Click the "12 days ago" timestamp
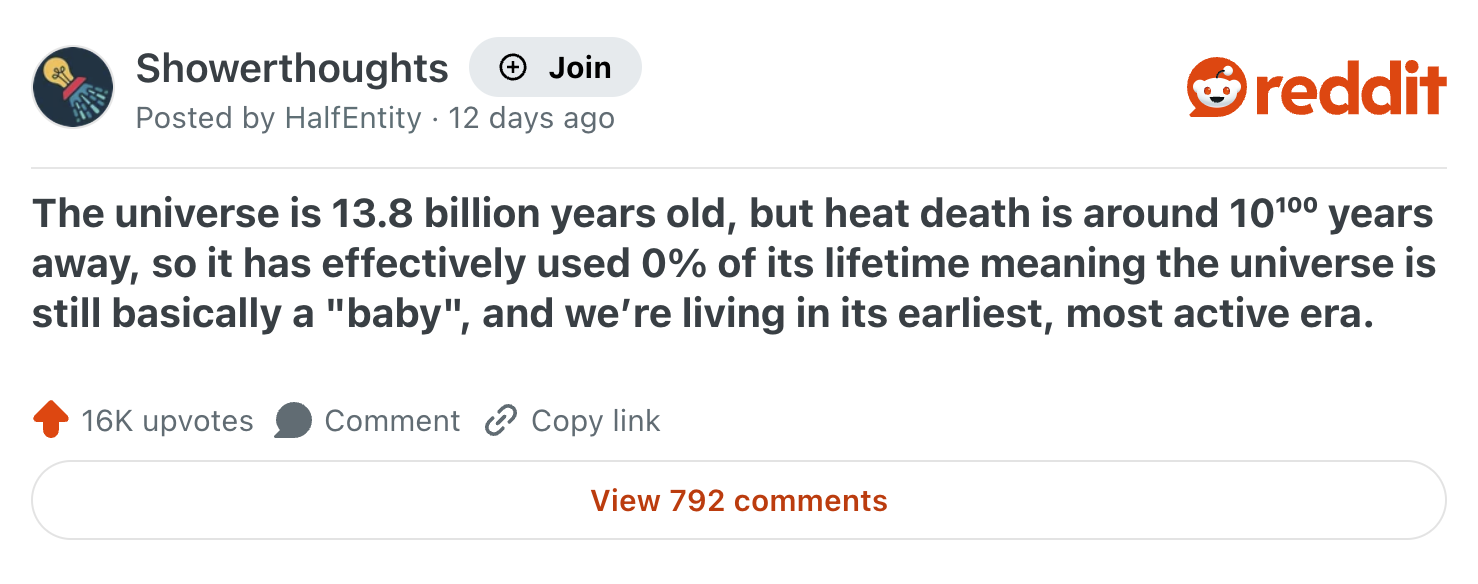 (x=531, y=118)
